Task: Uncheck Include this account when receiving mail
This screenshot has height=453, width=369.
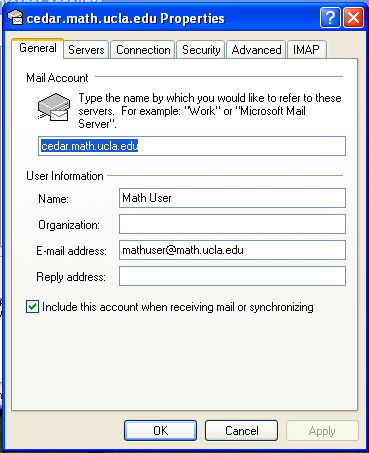Action: pyautogui.click(x=32, y=307)
